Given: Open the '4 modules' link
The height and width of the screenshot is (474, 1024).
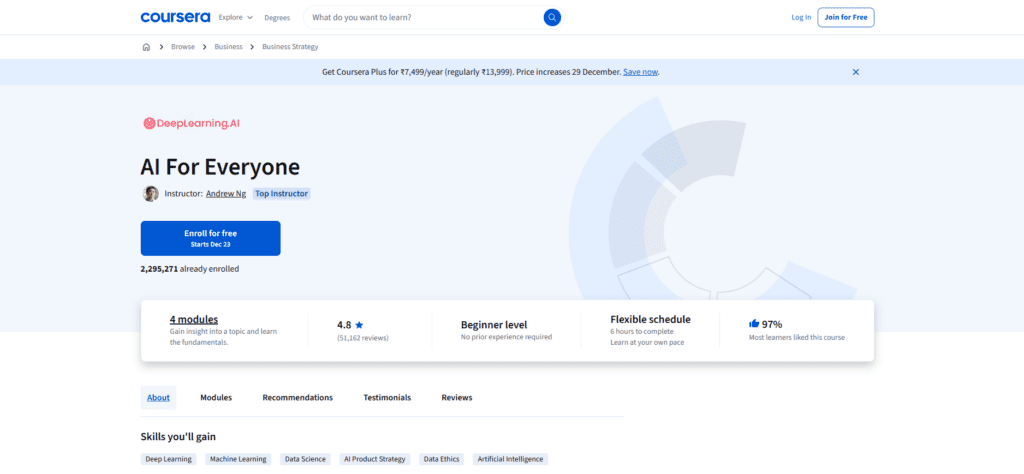Looking at the screenshot, I should click(x=194, y=319).
